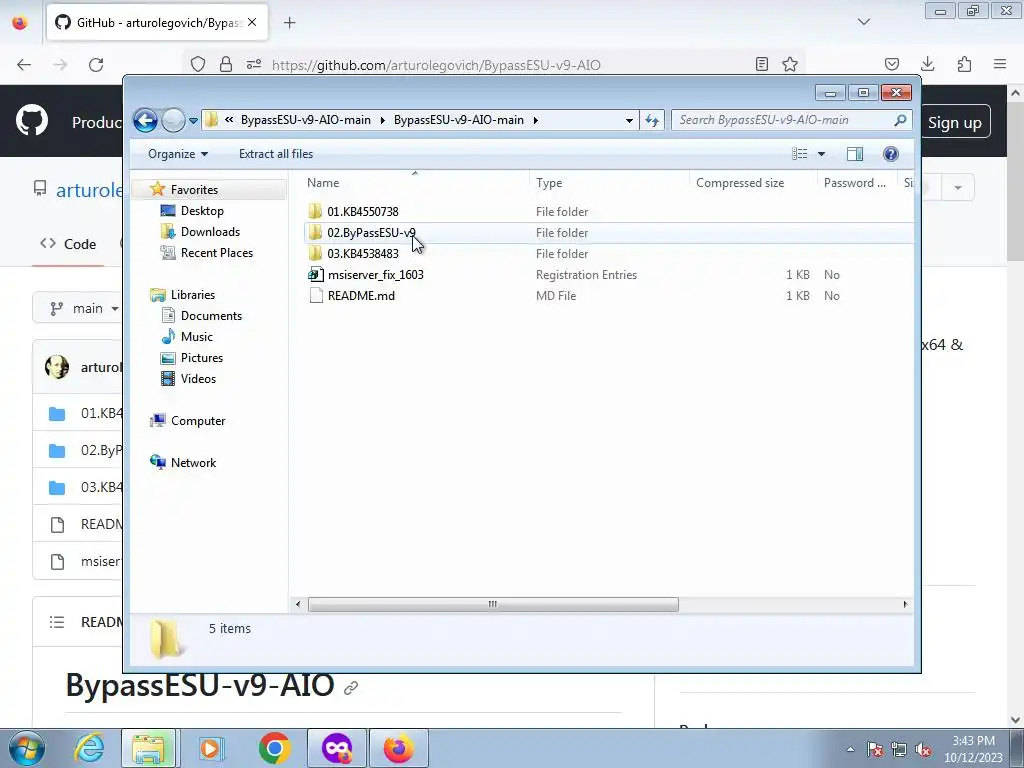Expand the breadcrumb arrow after last BypassESU-v9-AIO-main
This screenshot has width=1024, height=768.
coord(536,120)
